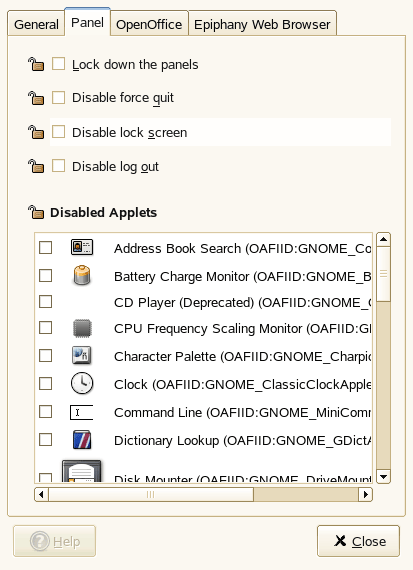Screen dimensions: 413x570
Task: Click the Dictionary Lookup book icon
Action: point(82,440)
